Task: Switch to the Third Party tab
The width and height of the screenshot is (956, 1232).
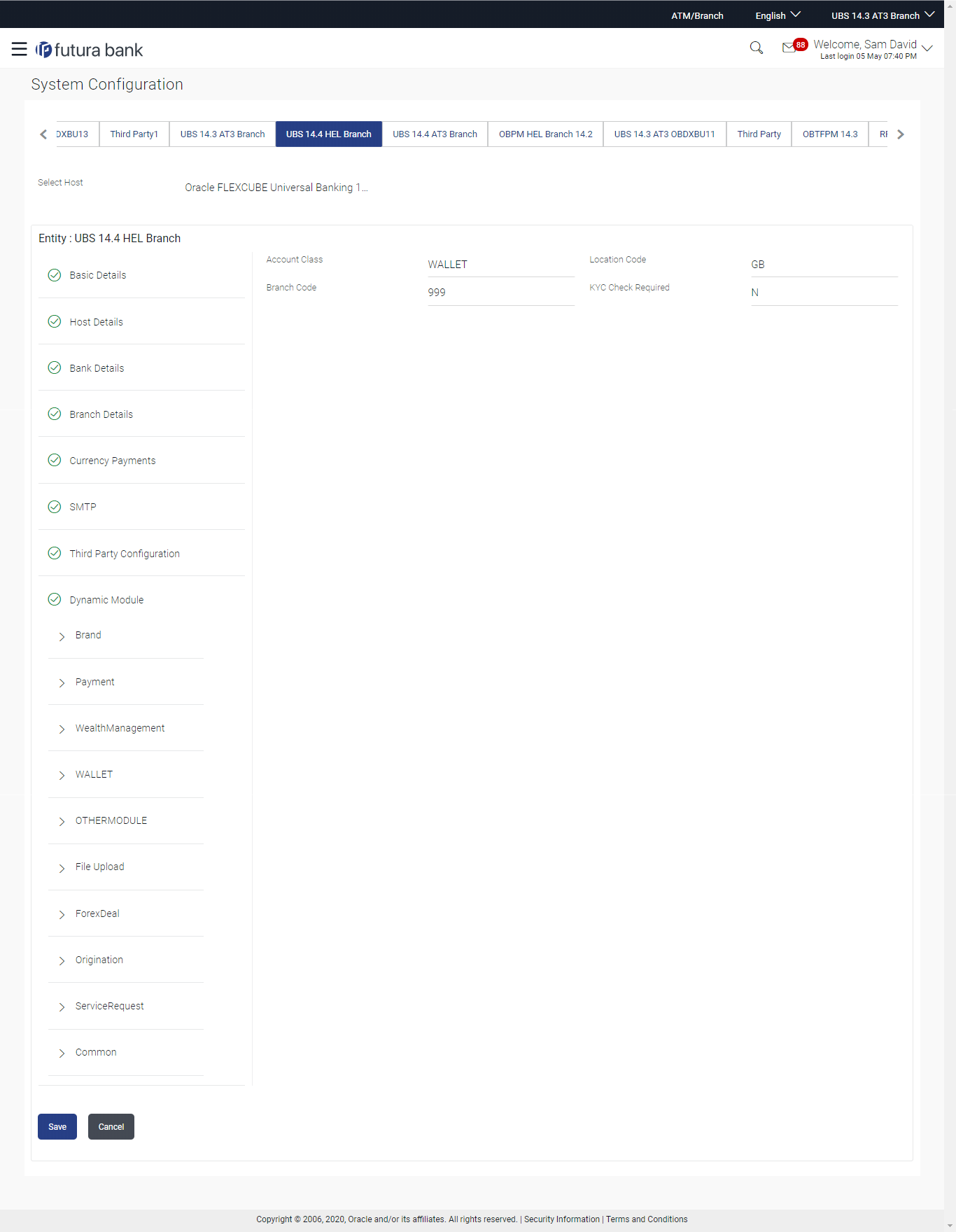Action: click(759, 134)
